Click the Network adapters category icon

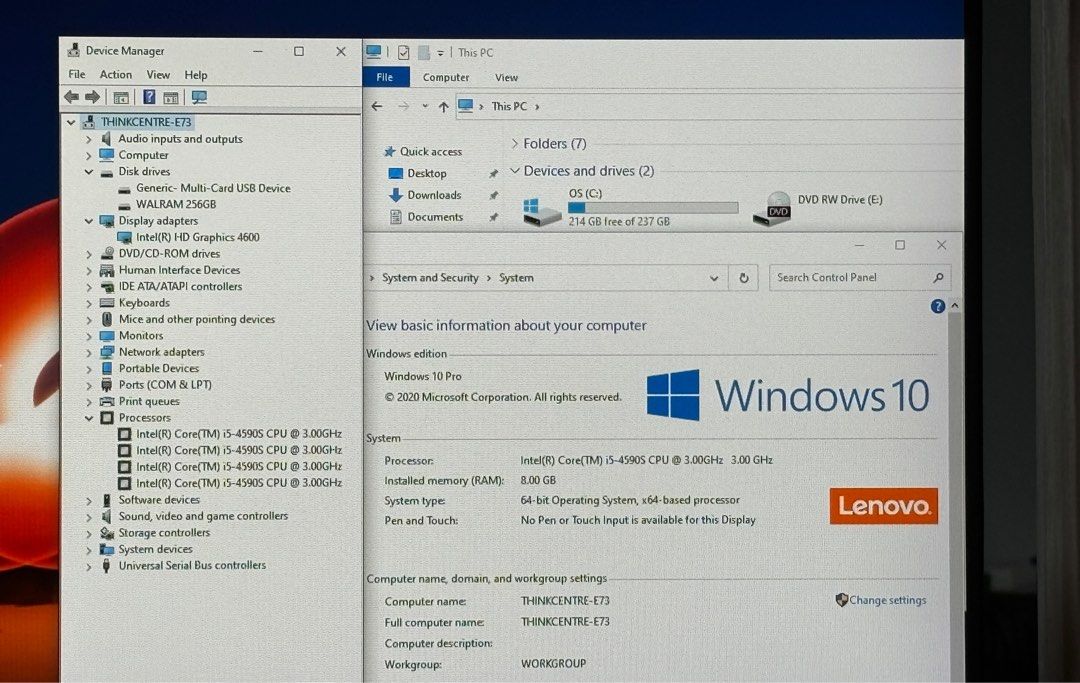tap(107, 353)
